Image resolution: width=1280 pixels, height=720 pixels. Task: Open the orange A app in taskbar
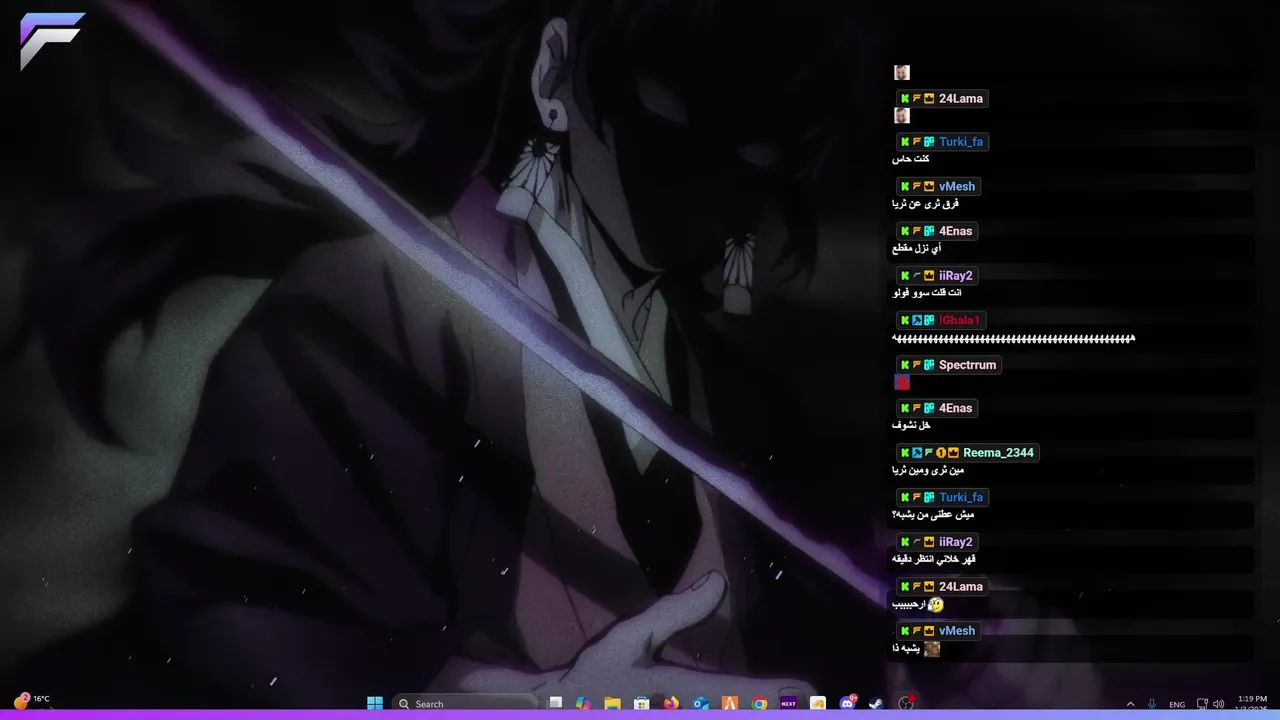coord(730,703)
